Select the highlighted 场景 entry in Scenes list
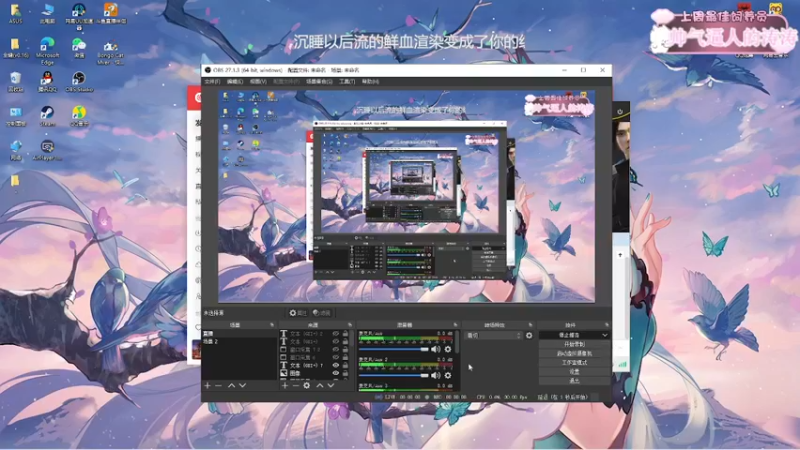Image resolution: width=800 pixels, height=450 pixels. coord(239,334)
